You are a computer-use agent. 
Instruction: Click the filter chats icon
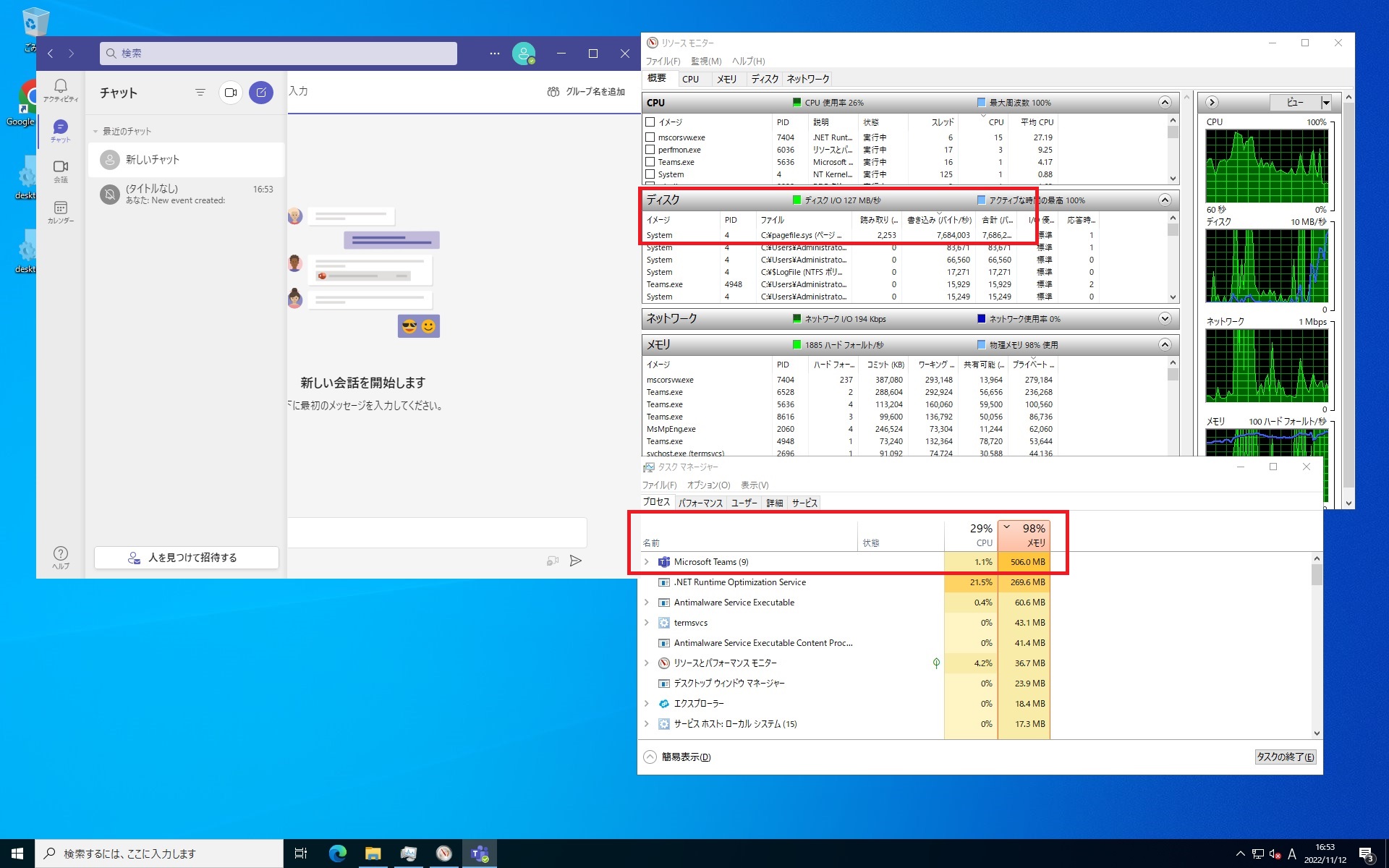[x=200, y=93]
